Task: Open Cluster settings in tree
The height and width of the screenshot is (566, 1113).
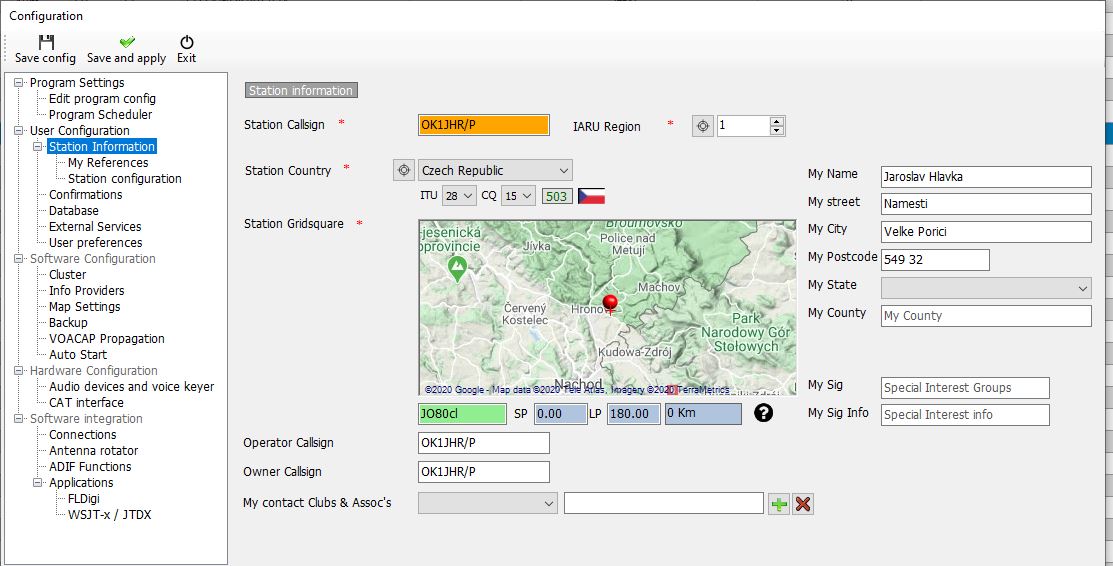Action: click(x=67, y=274)
